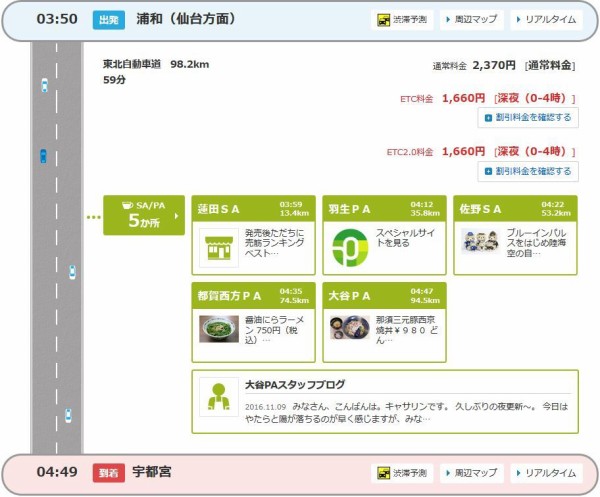The image size is (600, 497).
Task: Click the 大谷PA meal photo
Action: click(x=350, y=328)
